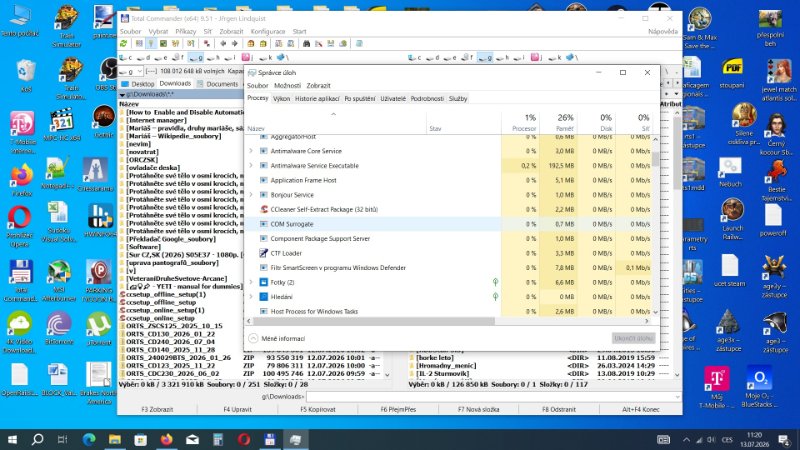Switch to Historie aplikací tab
This screenshot has width=800, height=450.
point(317,98)
